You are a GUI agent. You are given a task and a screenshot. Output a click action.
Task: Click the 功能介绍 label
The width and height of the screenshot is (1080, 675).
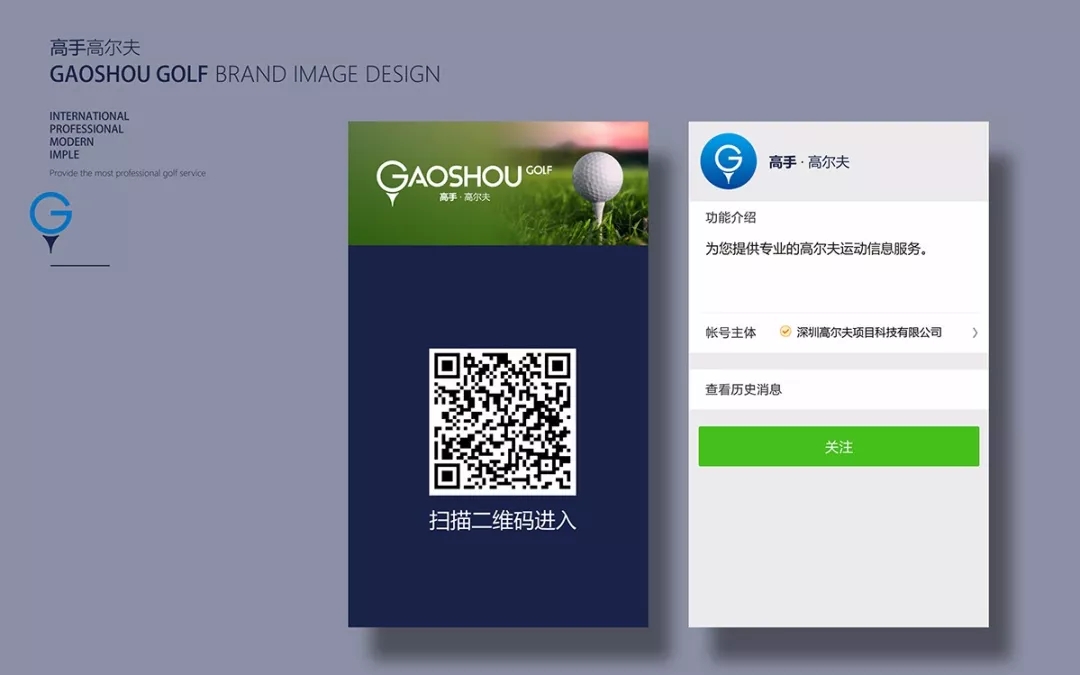730,218
